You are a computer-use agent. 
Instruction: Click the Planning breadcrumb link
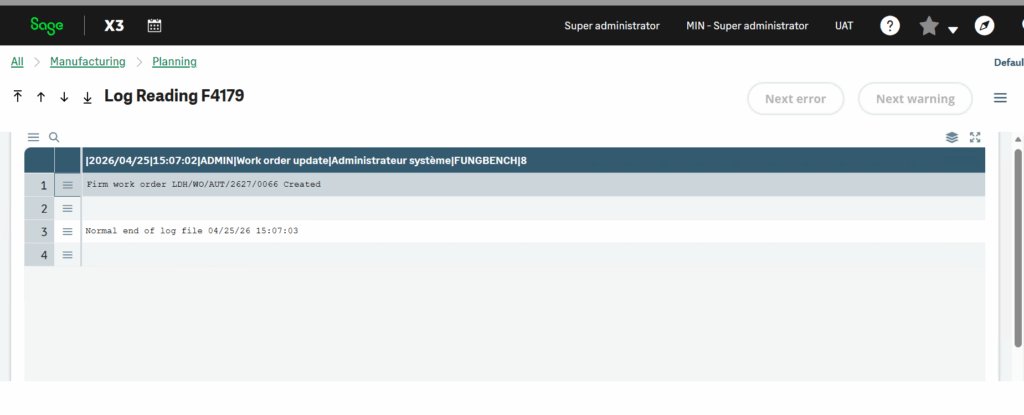coord(174,62)
